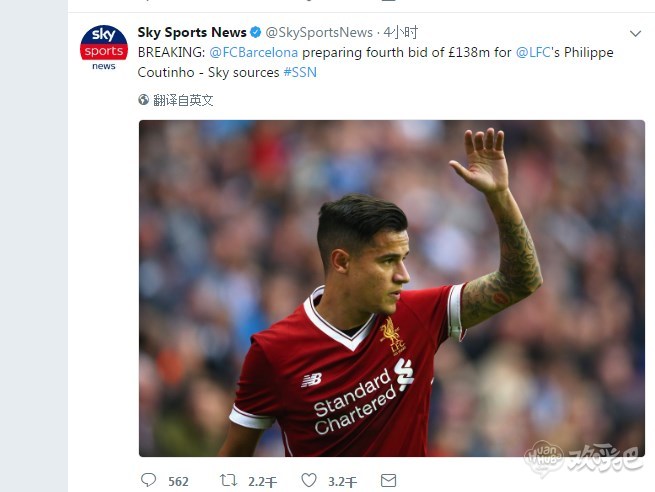Open the @LFC mention link
Viewport: 655px width, 492px height.
(533, 53)
